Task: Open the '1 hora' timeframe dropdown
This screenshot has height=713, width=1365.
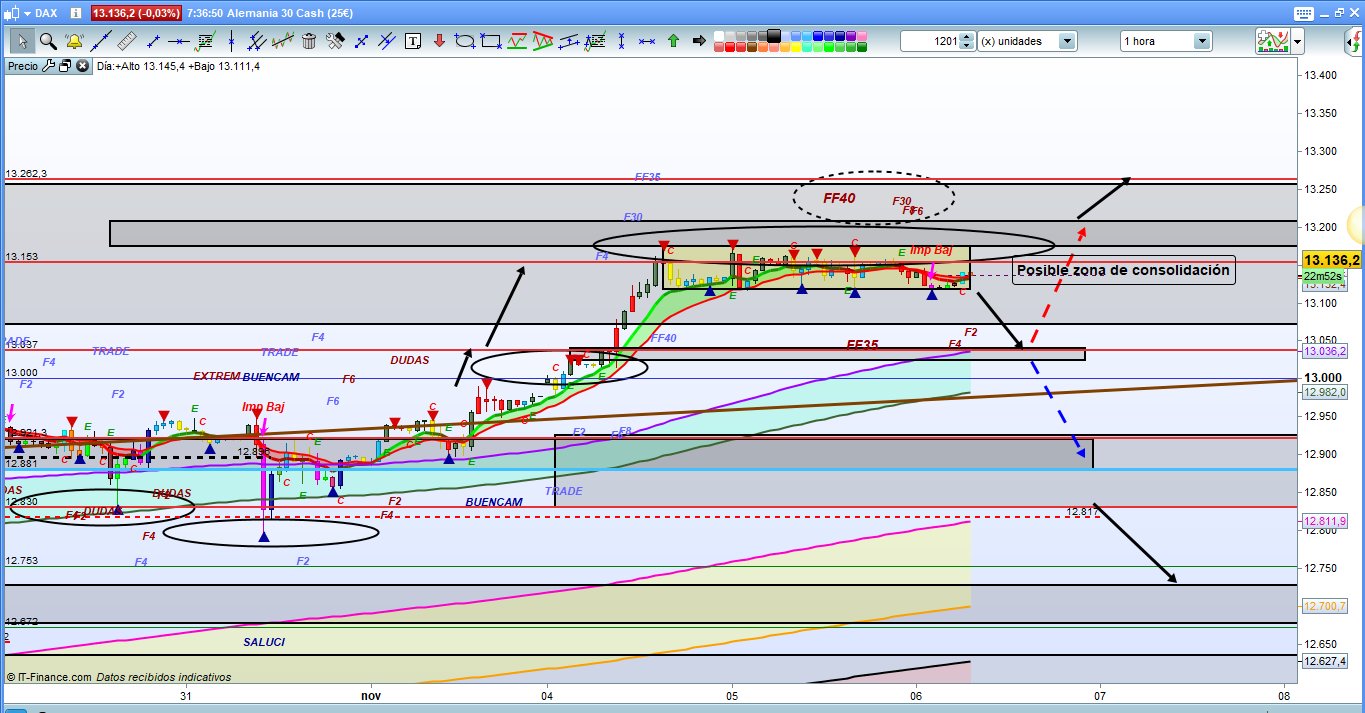Action: point(1201,41)
